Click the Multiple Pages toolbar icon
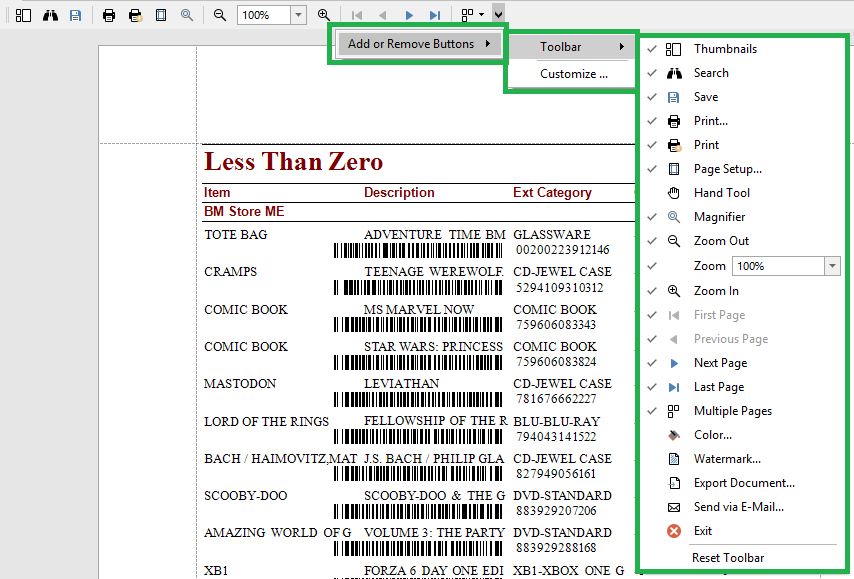This screenshot has width=854, height=579. (x=467, y=15)
